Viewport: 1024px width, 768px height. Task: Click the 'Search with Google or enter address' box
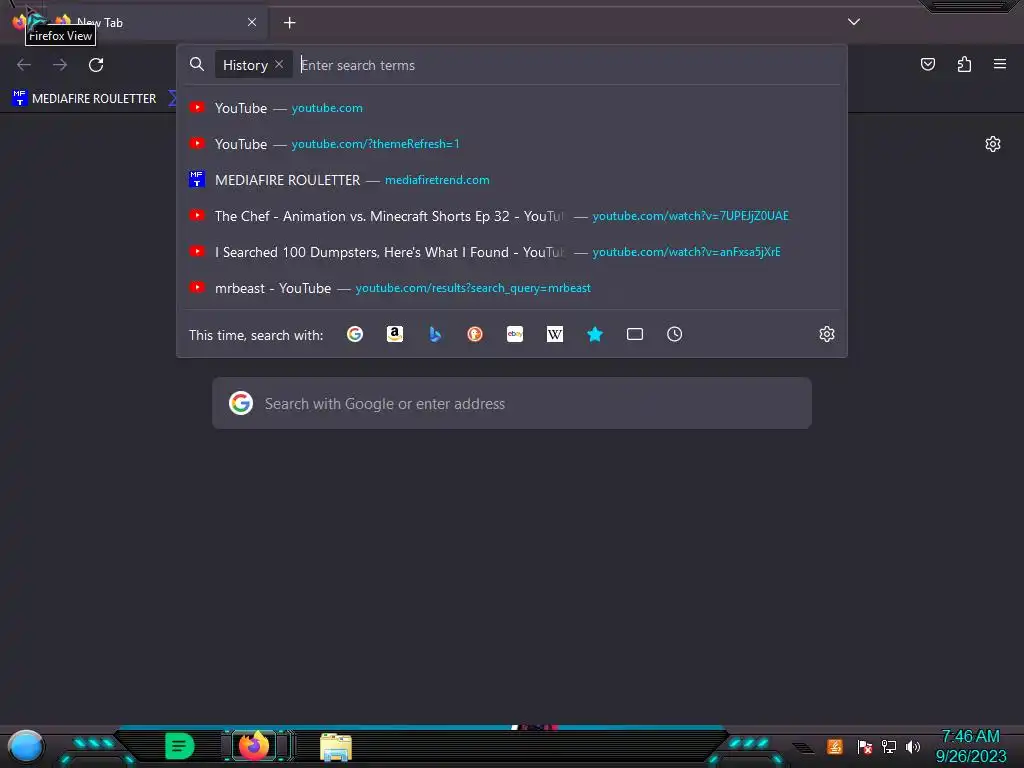tap(511, 403)
